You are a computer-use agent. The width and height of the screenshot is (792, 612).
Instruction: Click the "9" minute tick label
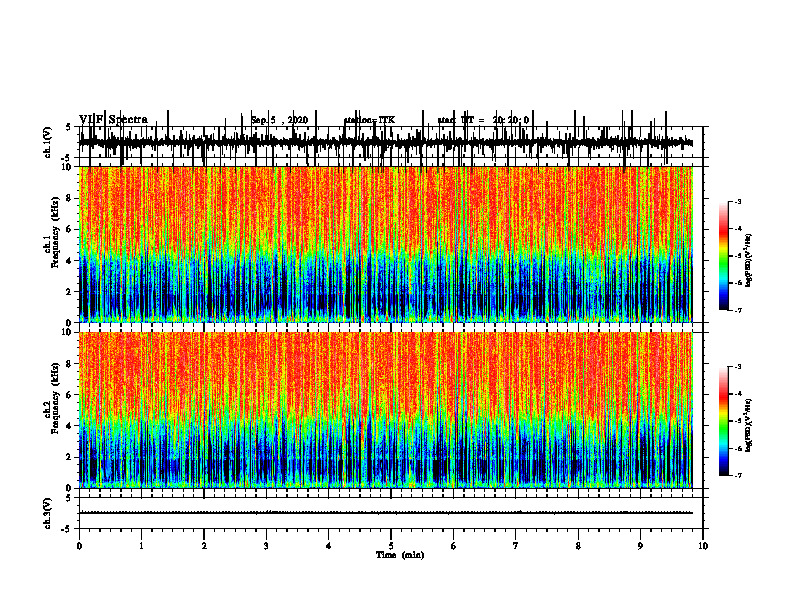pyautogui.click(x=640, y=546)
